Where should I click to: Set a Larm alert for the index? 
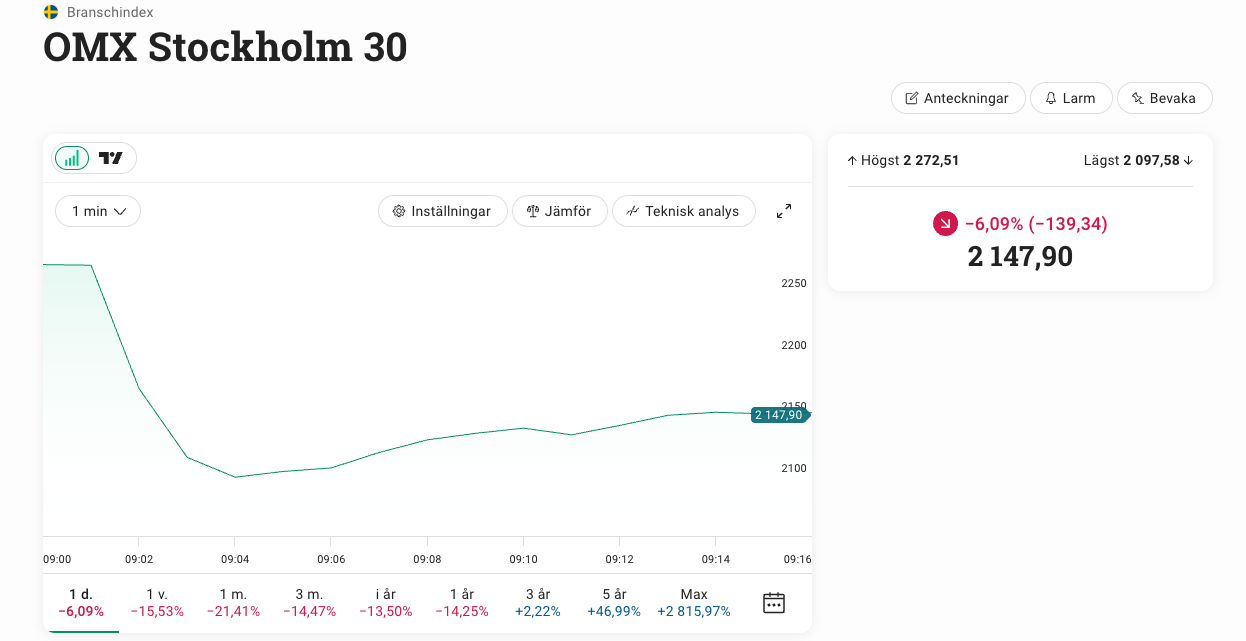tap(1070, 98)
